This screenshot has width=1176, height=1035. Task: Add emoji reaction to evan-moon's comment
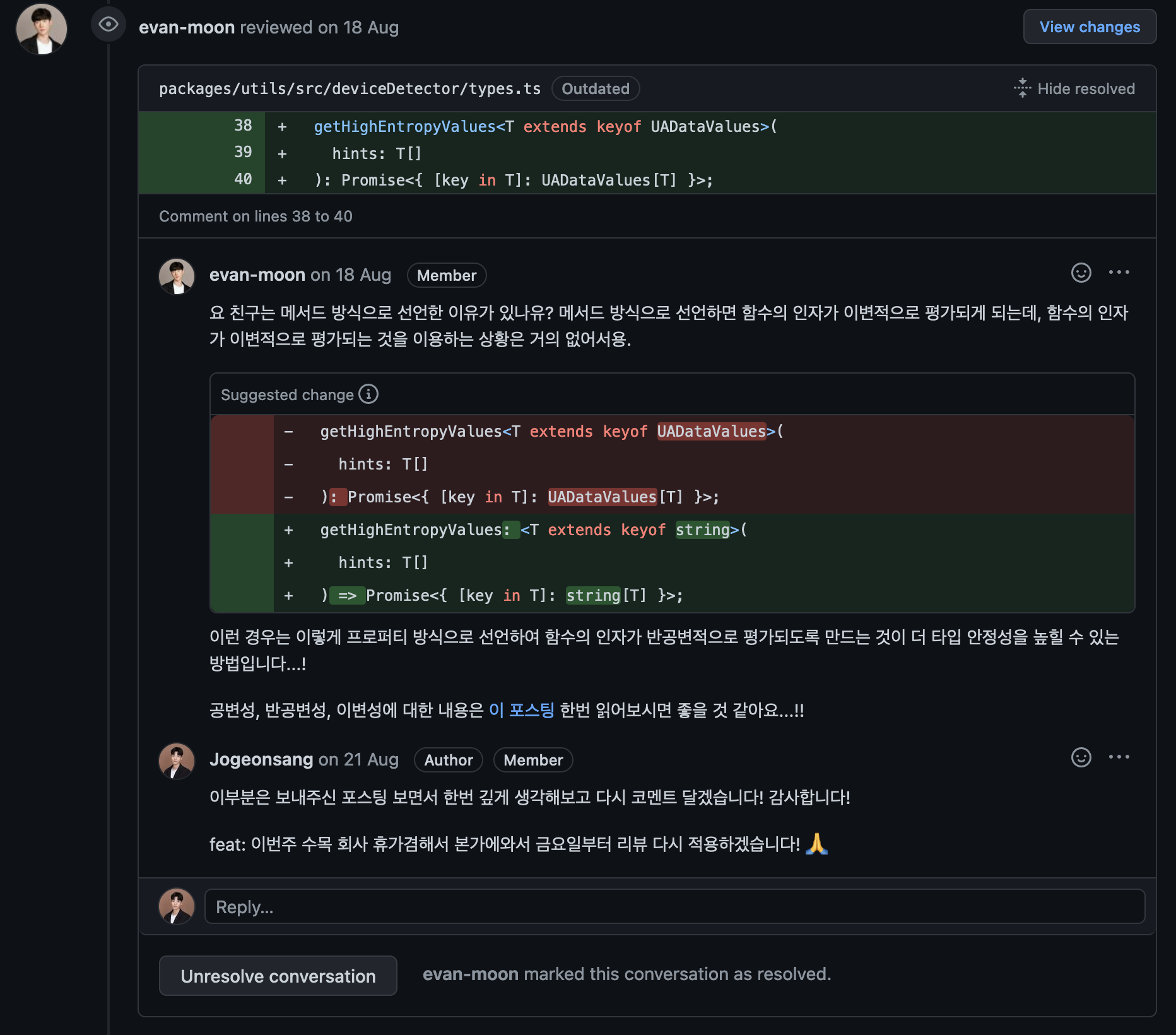pyautogui.click(x=1081, y=273)
